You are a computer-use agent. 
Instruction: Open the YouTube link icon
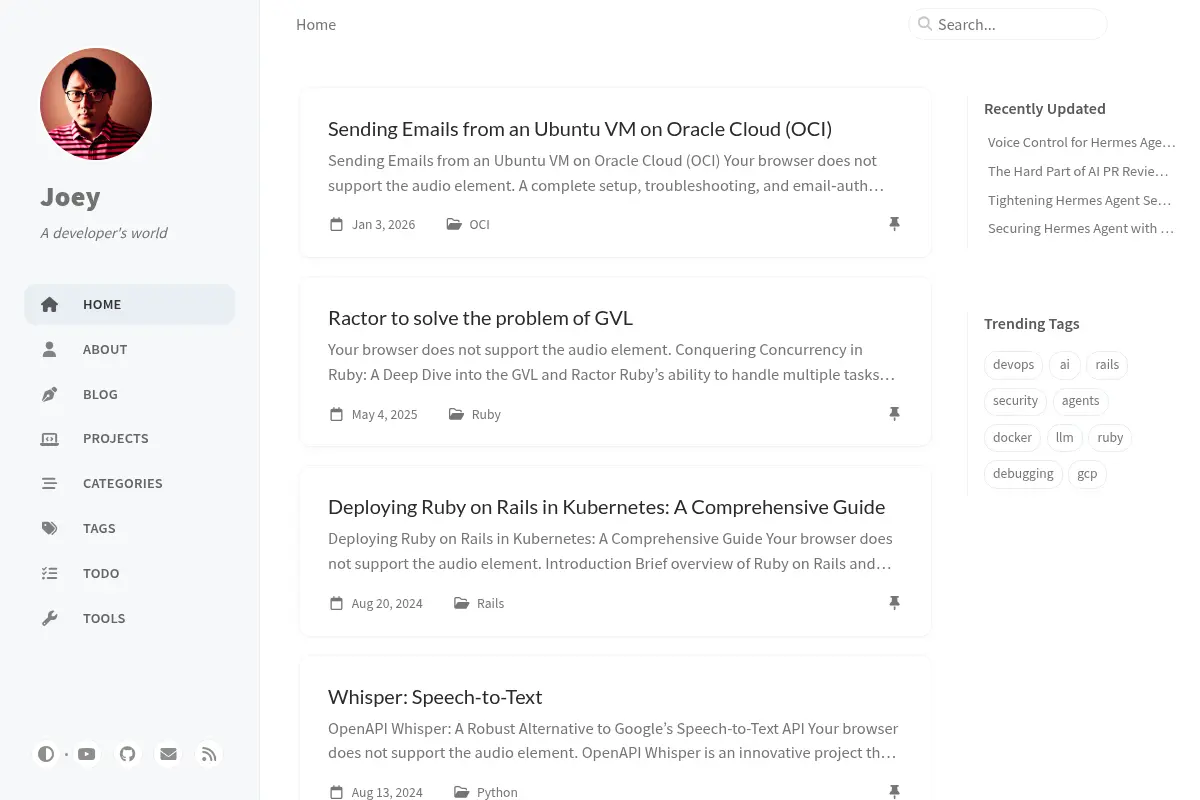87,754
